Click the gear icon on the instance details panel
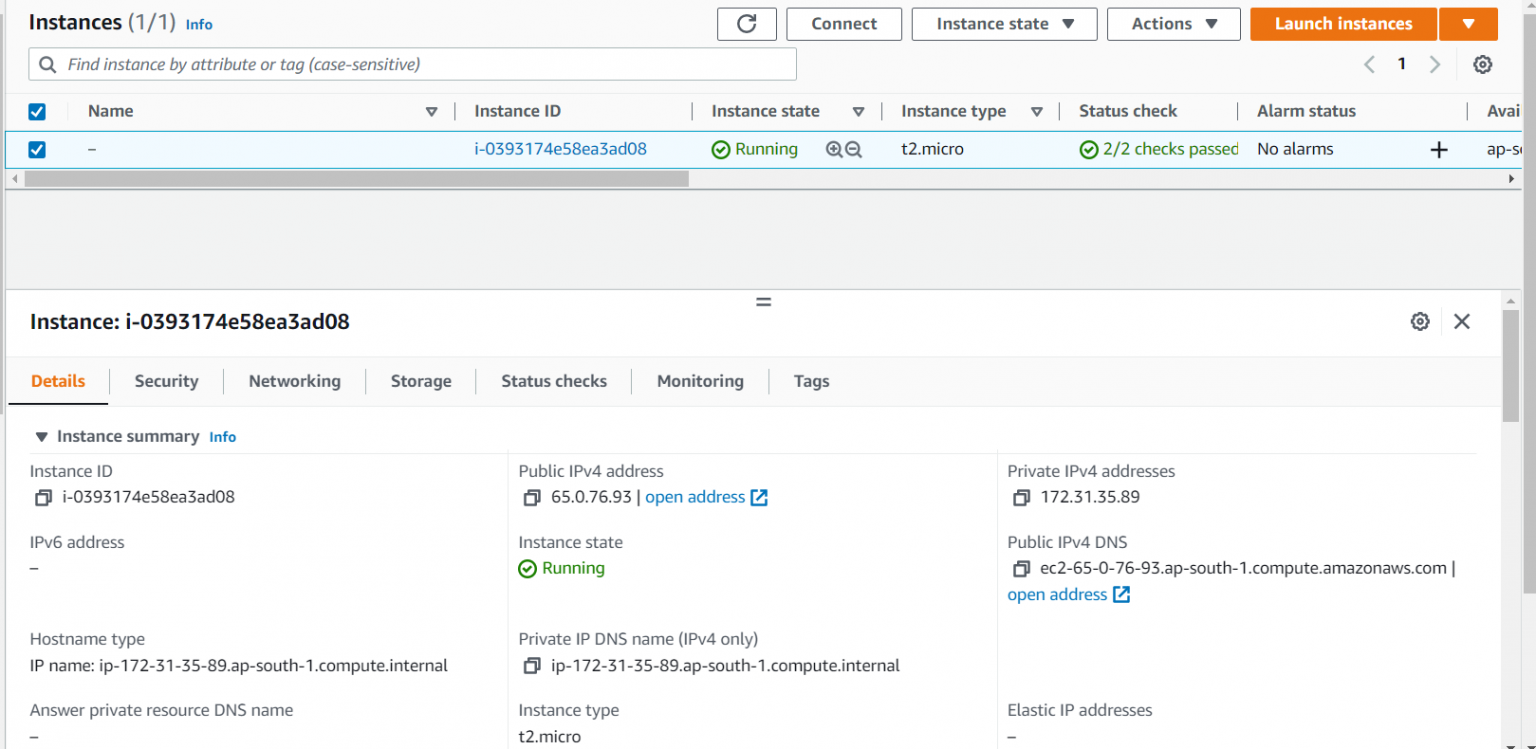 (x=1419, y=321)
